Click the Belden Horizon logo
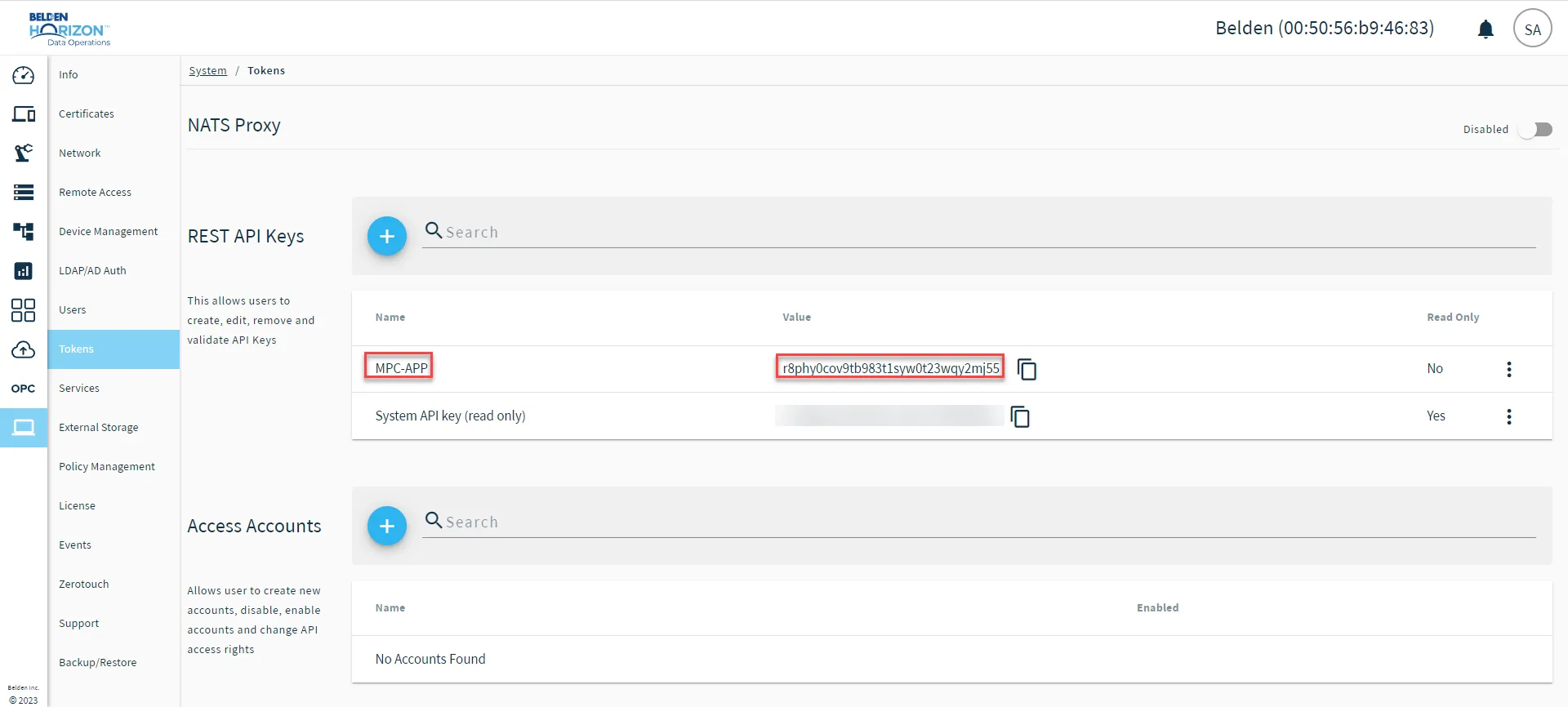The image size is (1568, 707). (x=69, y=29)
